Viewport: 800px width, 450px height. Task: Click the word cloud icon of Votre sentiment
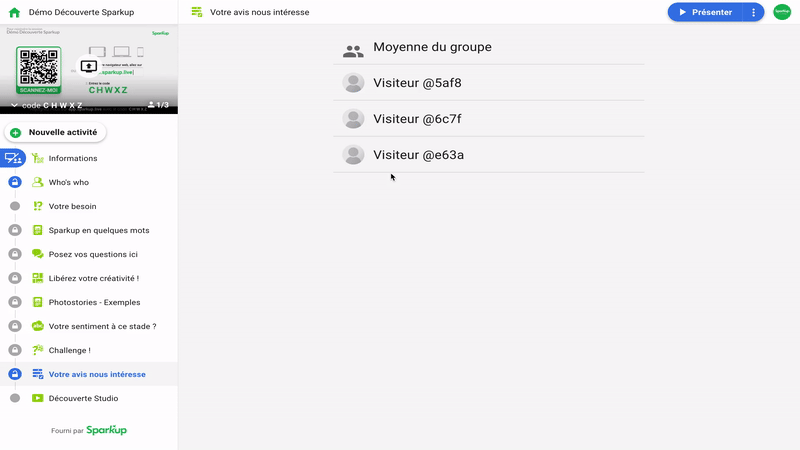pos(37,326)
